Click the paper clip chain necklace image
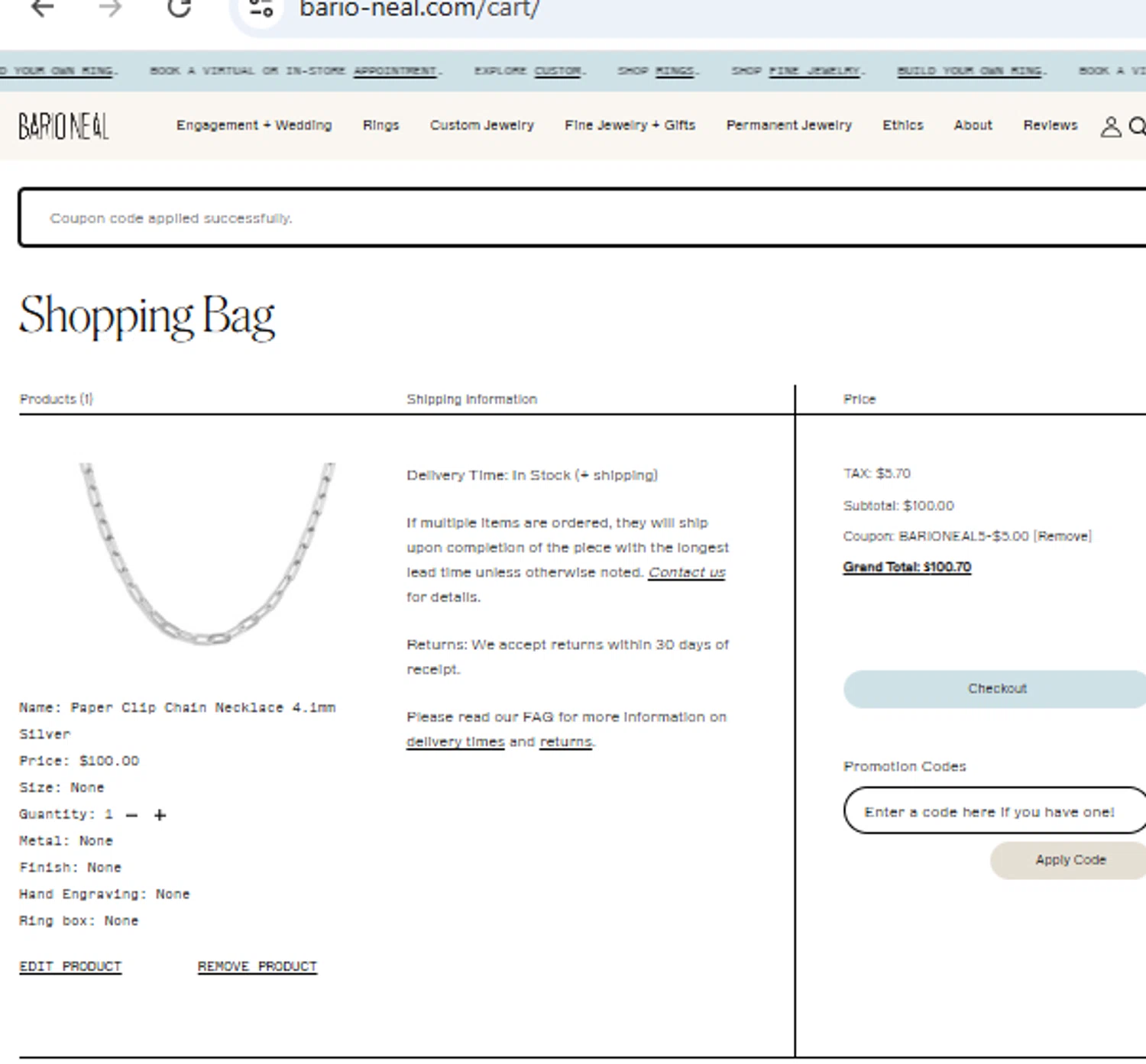This screenshot has width=1146, height=1064. (208, 554)
